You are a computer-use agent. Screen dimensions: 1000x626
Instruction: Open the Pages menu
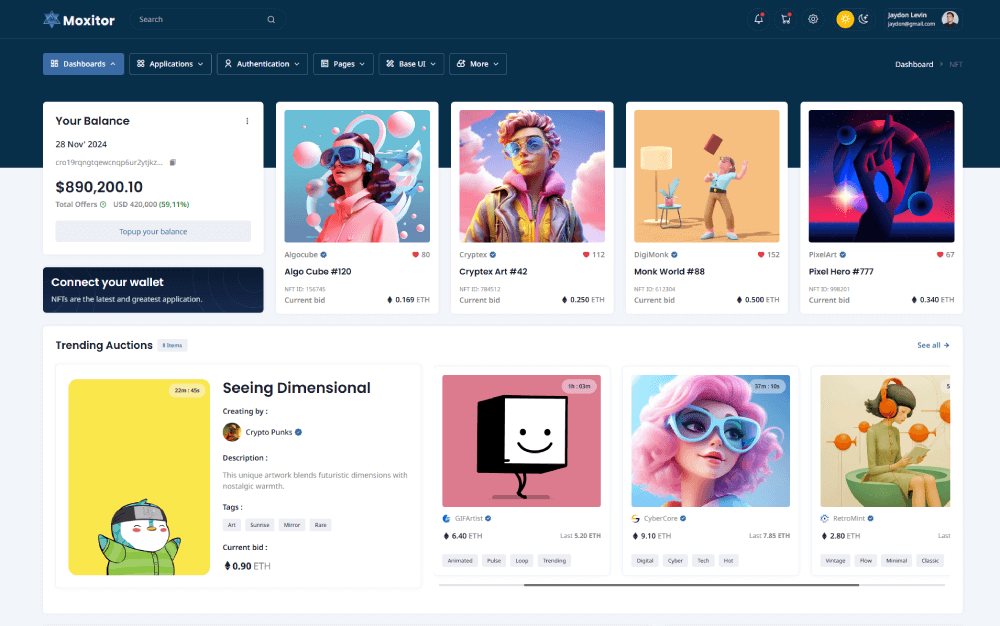343,64
